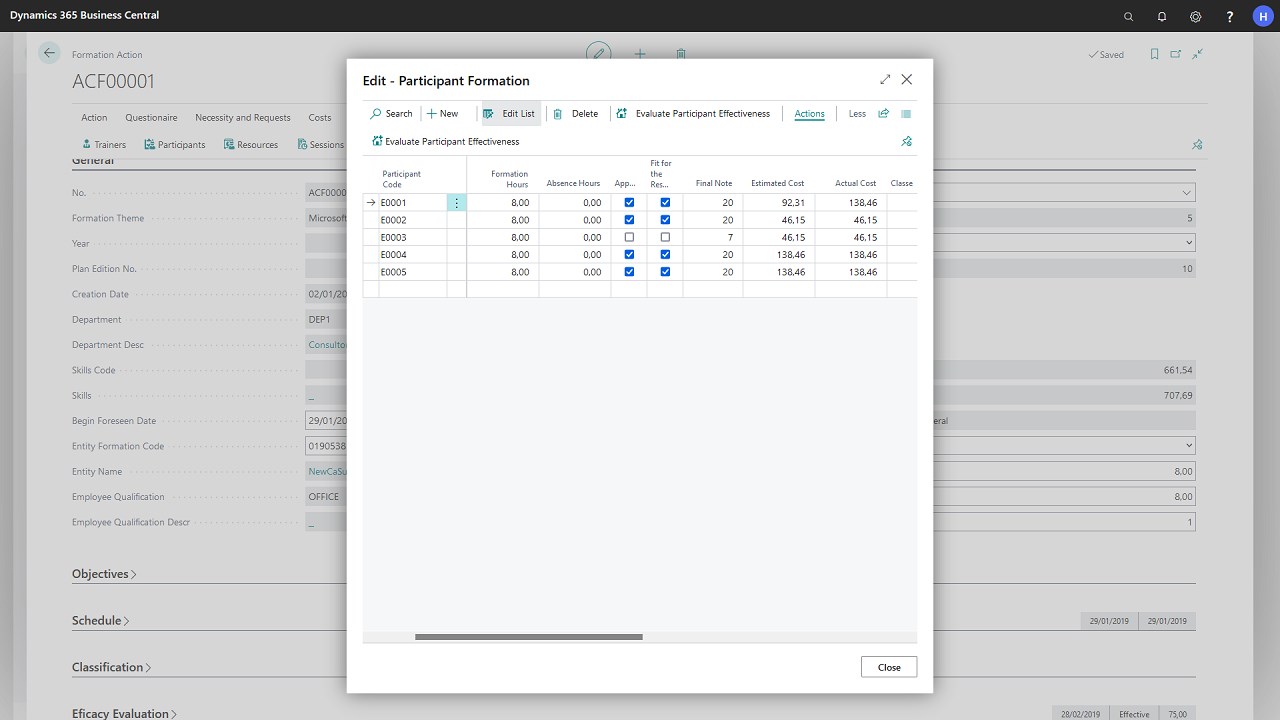Open notifications bell in top bar
Screen dimensions: 1280x720
coord(1162,16)
